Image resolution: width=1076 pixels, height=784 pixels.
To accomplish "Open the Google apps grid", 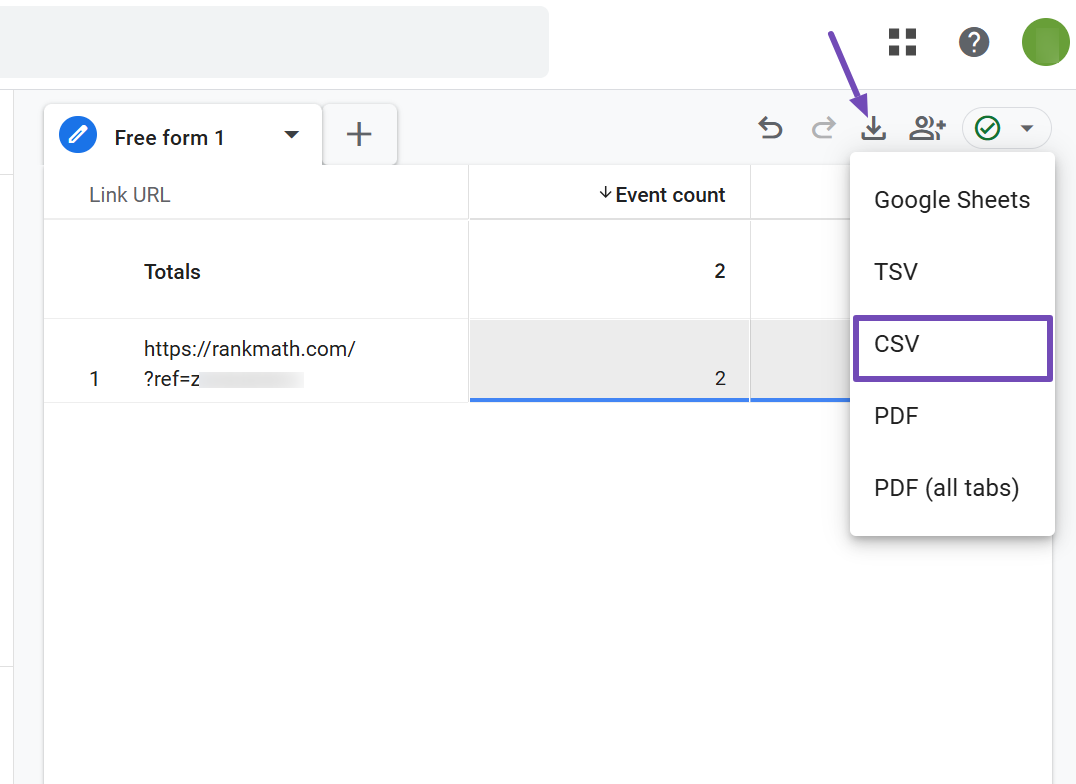I will (x=901, y=42).
